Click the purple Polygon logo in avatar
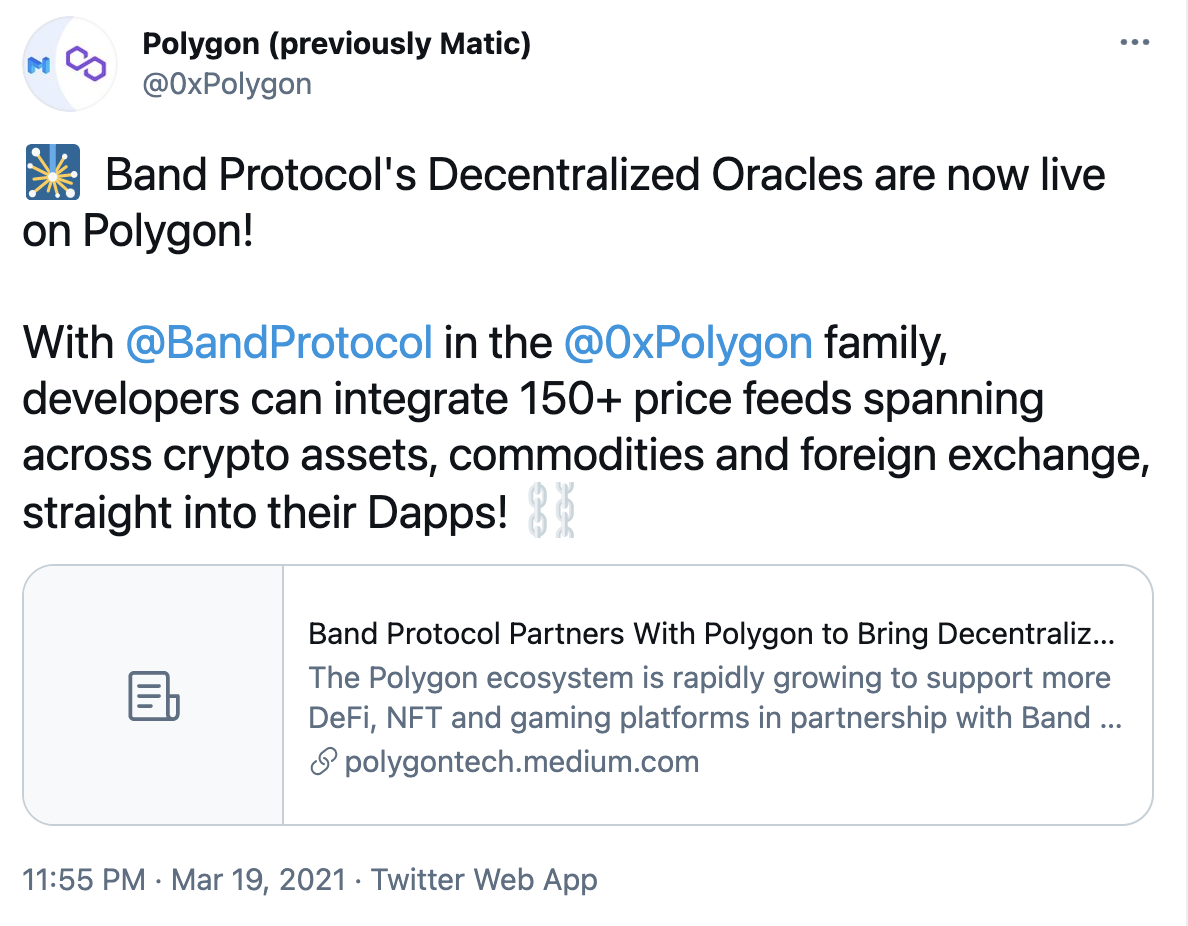Screen dimensions: 1188x926 pos(86,63)
